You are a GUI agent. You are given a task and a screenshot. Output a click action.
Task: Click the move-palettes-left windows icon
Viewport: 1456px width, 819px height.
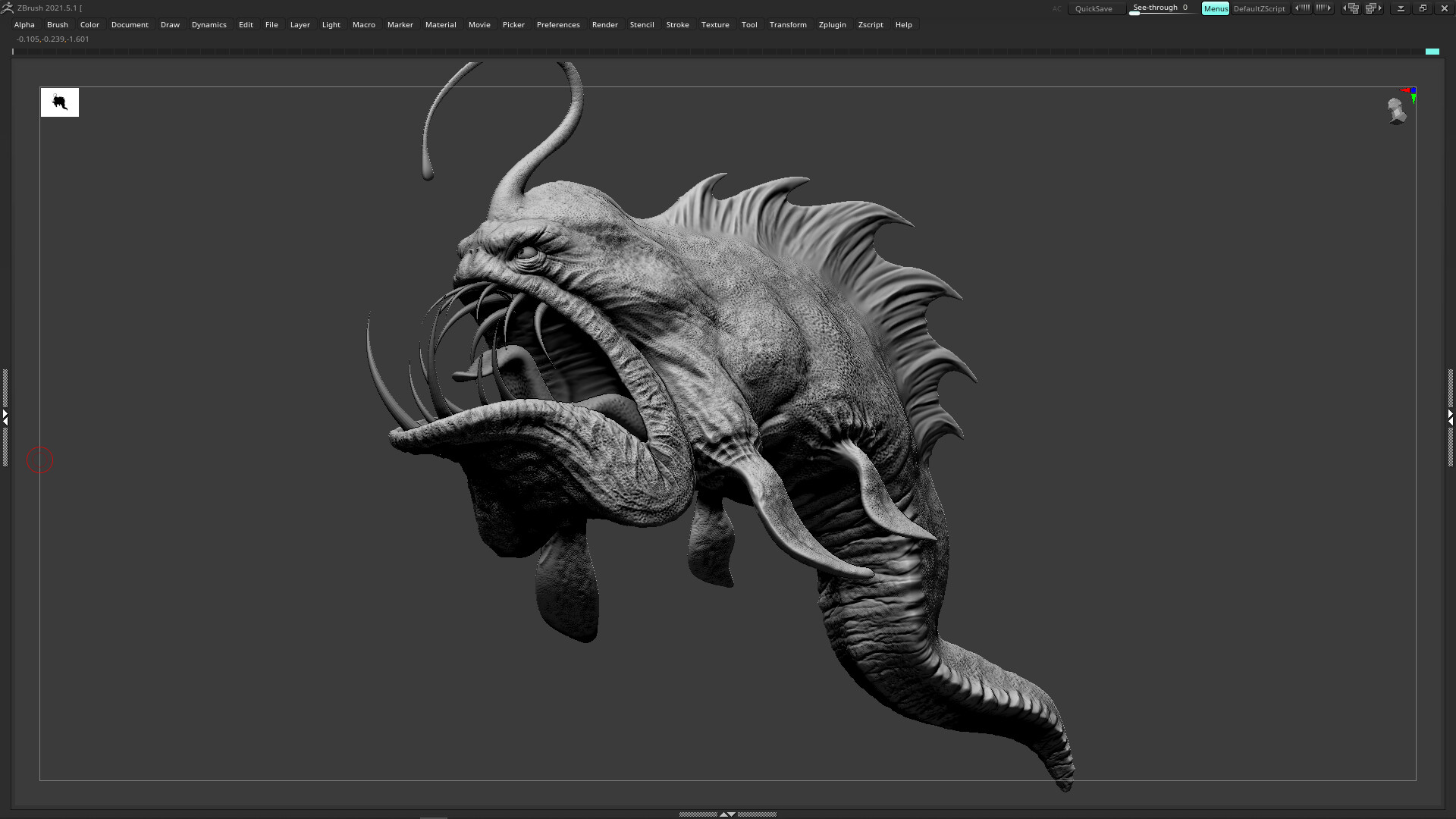pyautogui.click(x=1351, y=8)
